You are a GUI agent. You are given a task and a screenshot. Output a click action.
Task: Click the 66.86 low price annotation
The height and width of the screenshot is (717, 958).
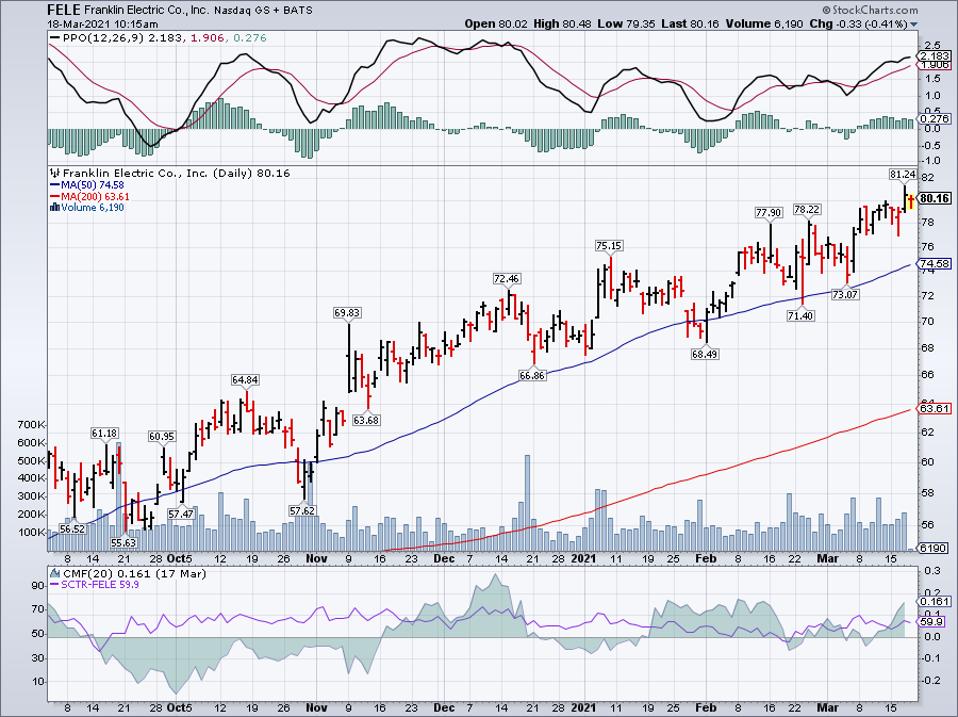tap(532, 376)
